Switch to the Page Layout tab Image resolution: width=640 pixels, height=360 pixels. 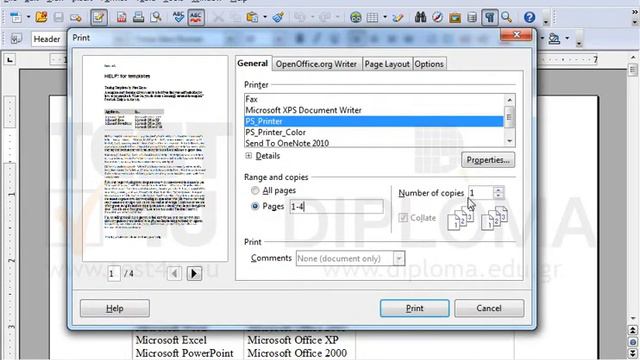[x=387, y=64]
